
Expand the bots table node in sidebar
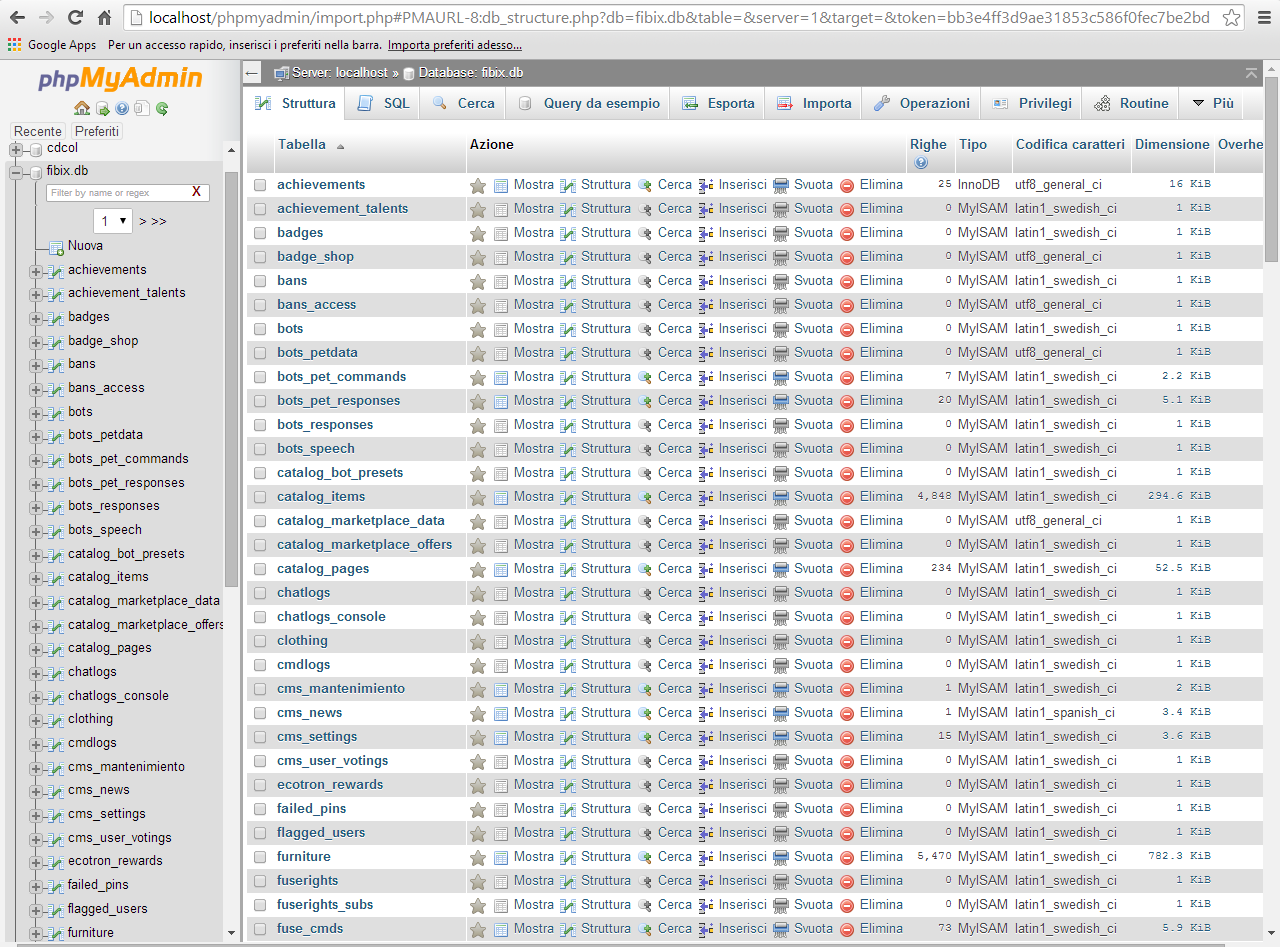point(36,412)
